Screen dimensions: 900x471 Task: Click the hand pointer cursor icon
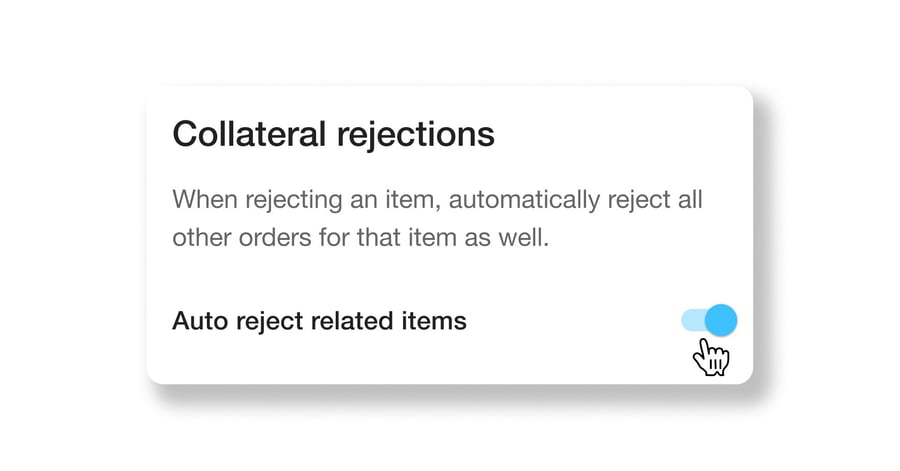tap(712, 357)
